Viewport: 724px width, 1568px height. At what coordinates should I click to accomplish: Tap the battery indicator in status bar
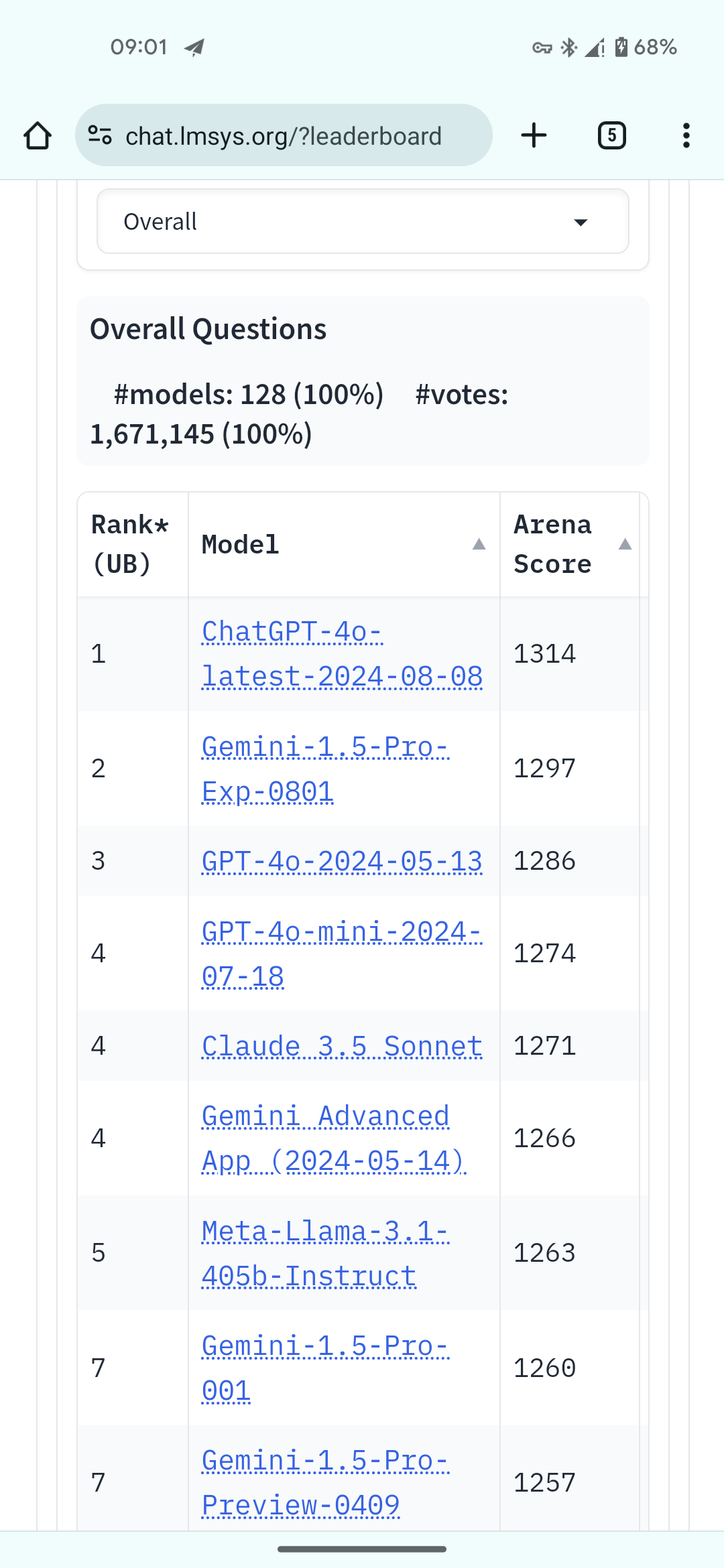tap(621, 47)
